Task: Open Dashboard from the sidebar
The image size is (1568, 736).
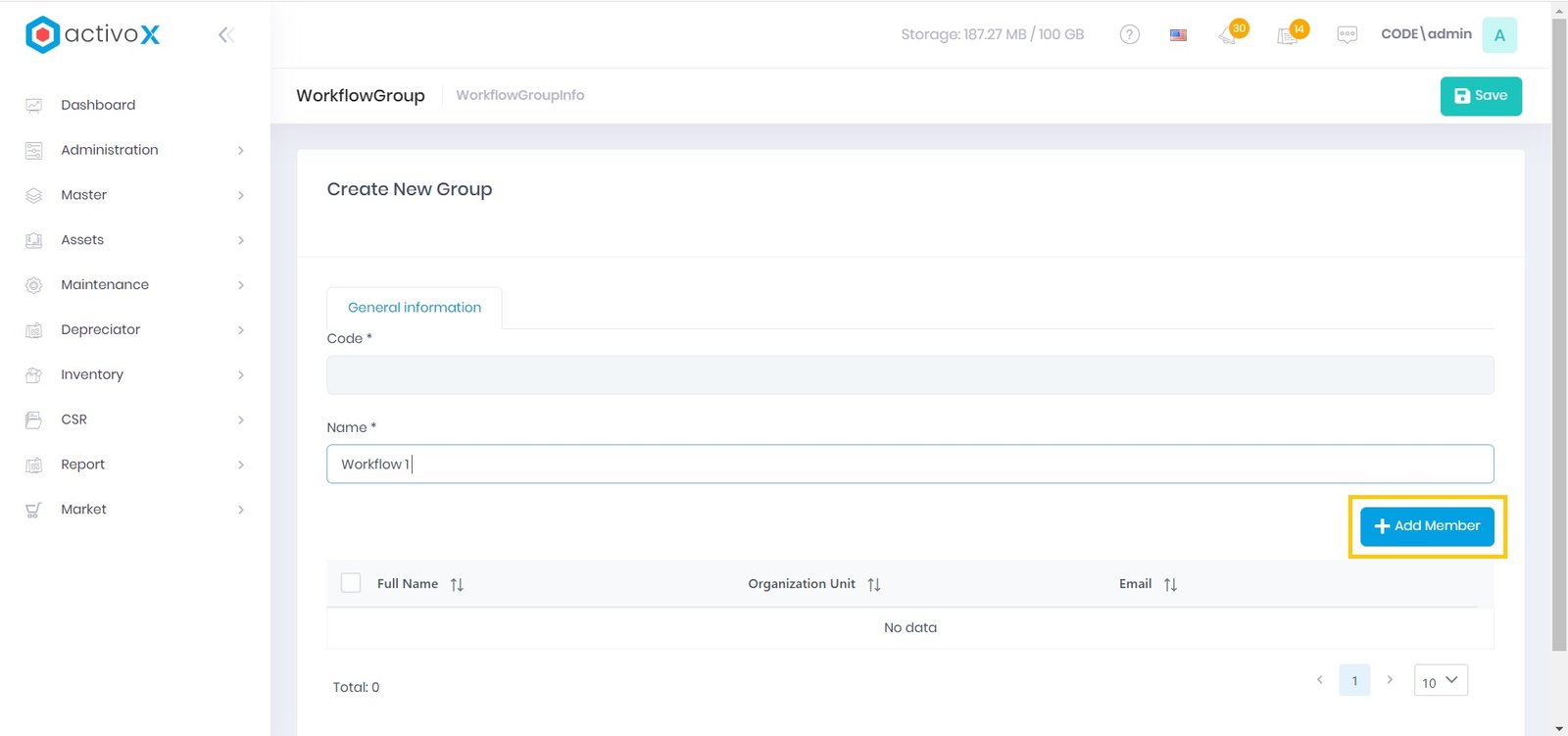Action: [x=98, y=105]
